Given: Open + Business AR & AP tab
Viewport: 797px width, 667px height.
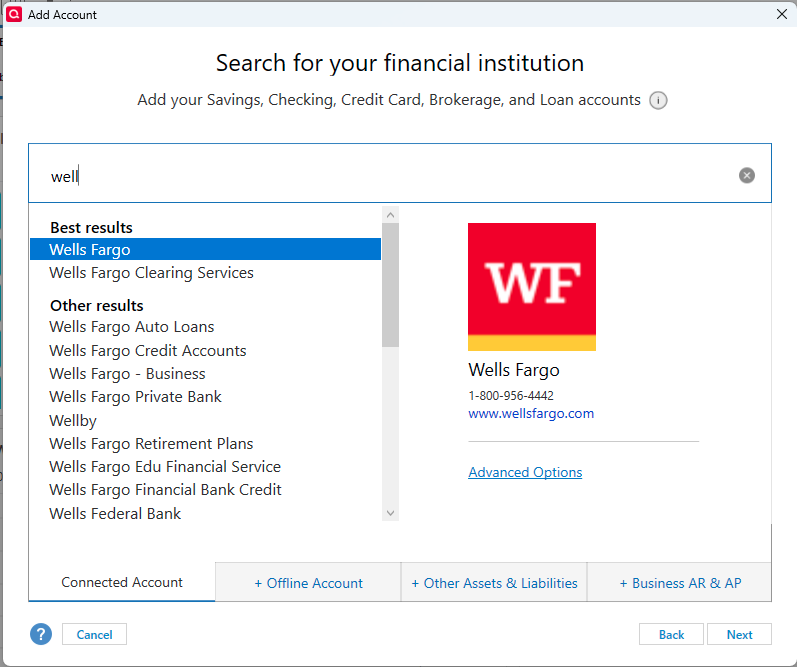Looking at the screenshot, I should tap(680, 583).
